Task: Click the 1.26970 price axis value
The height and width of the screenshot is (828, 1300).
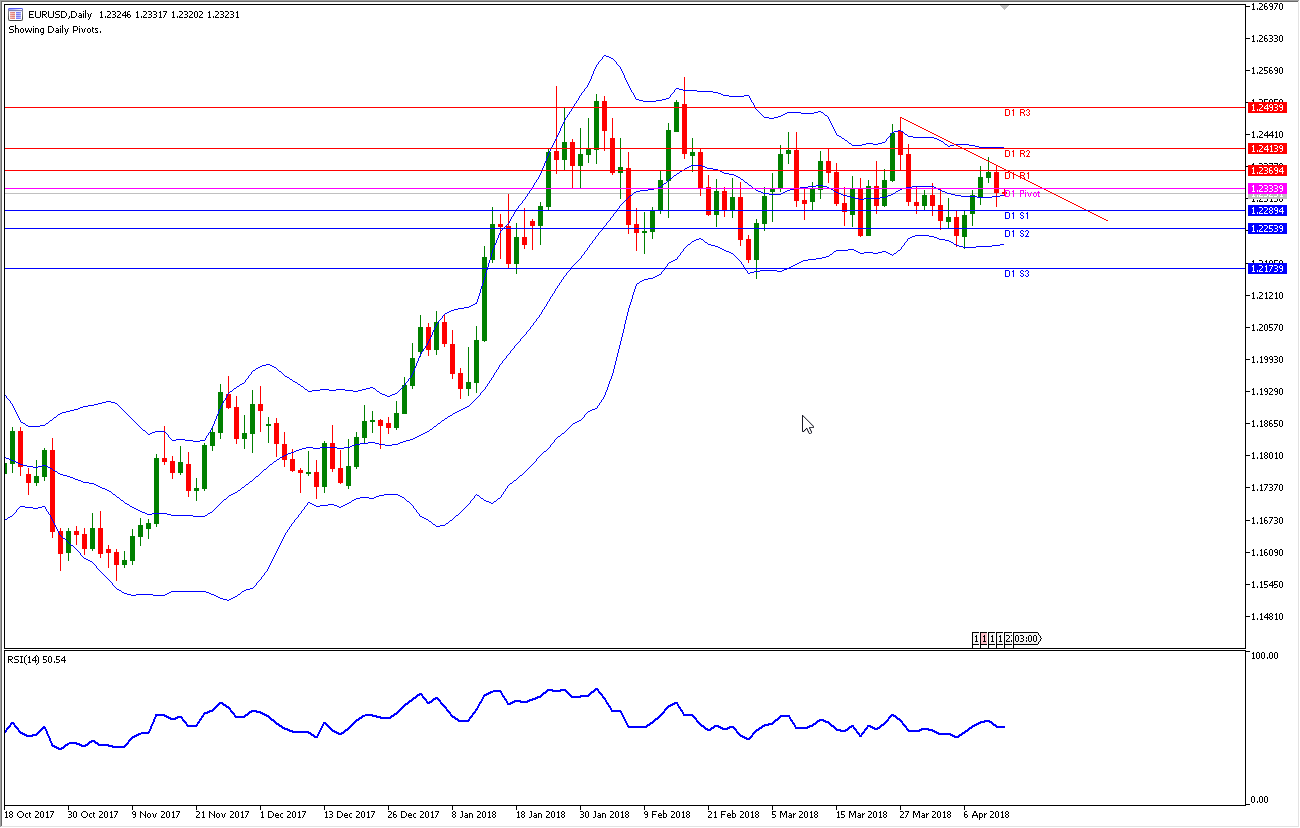Action: [x=1265, y=7]
